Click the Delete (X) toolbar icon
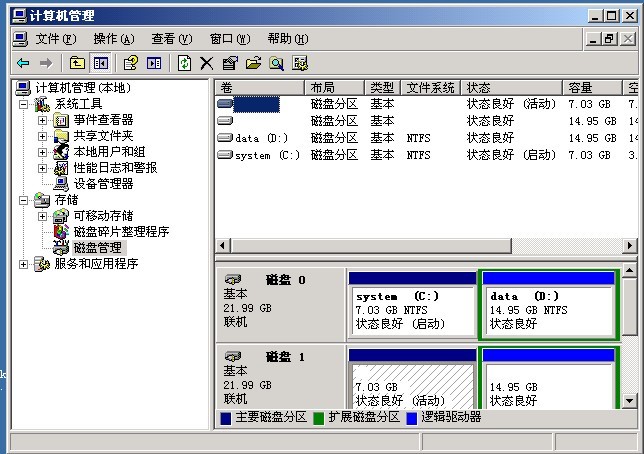This screenshot has height=454, width=644. (x=207, y=63)
